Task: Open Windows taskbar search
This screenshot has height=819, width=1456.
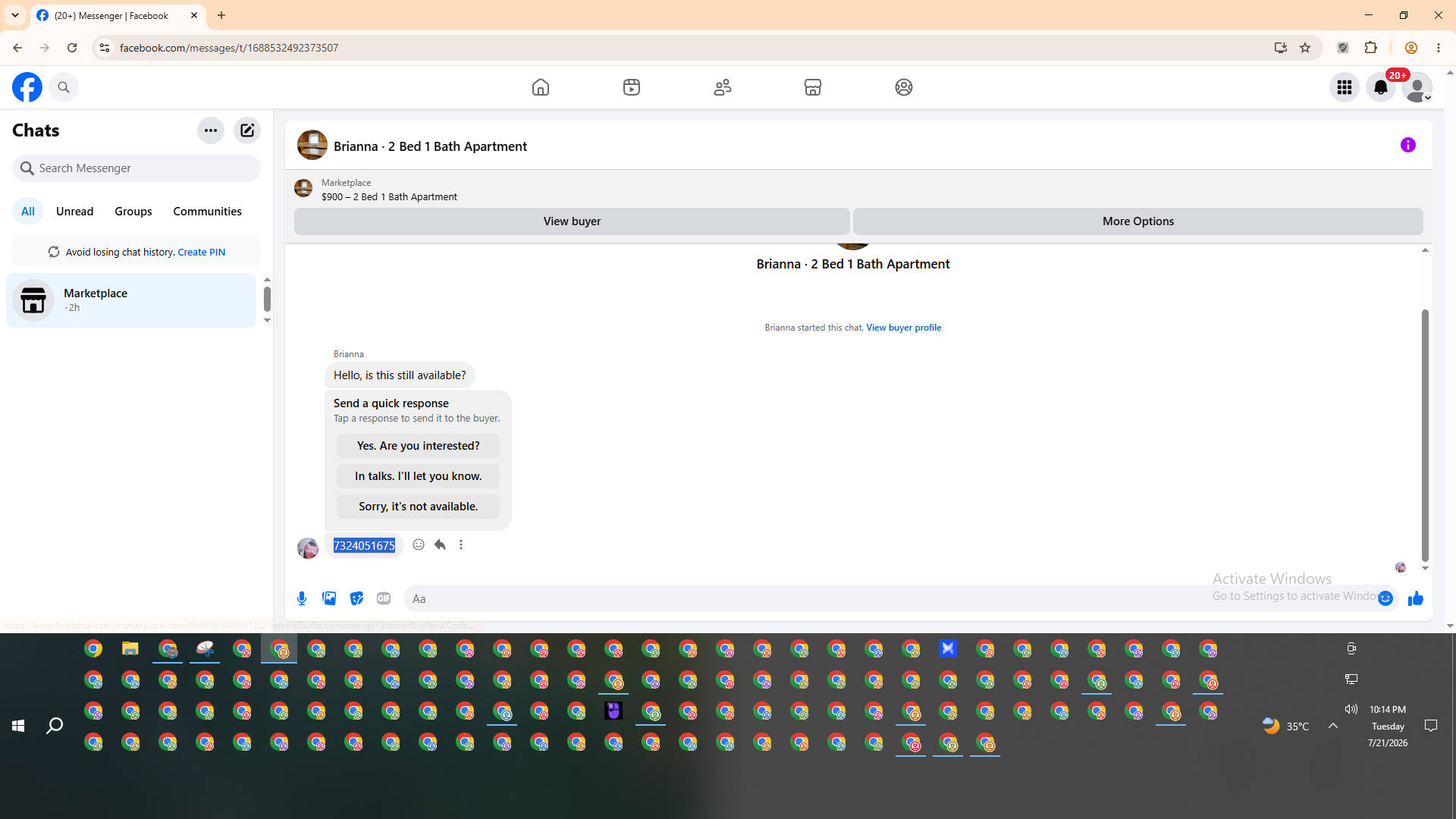Action: click(55, 726)
